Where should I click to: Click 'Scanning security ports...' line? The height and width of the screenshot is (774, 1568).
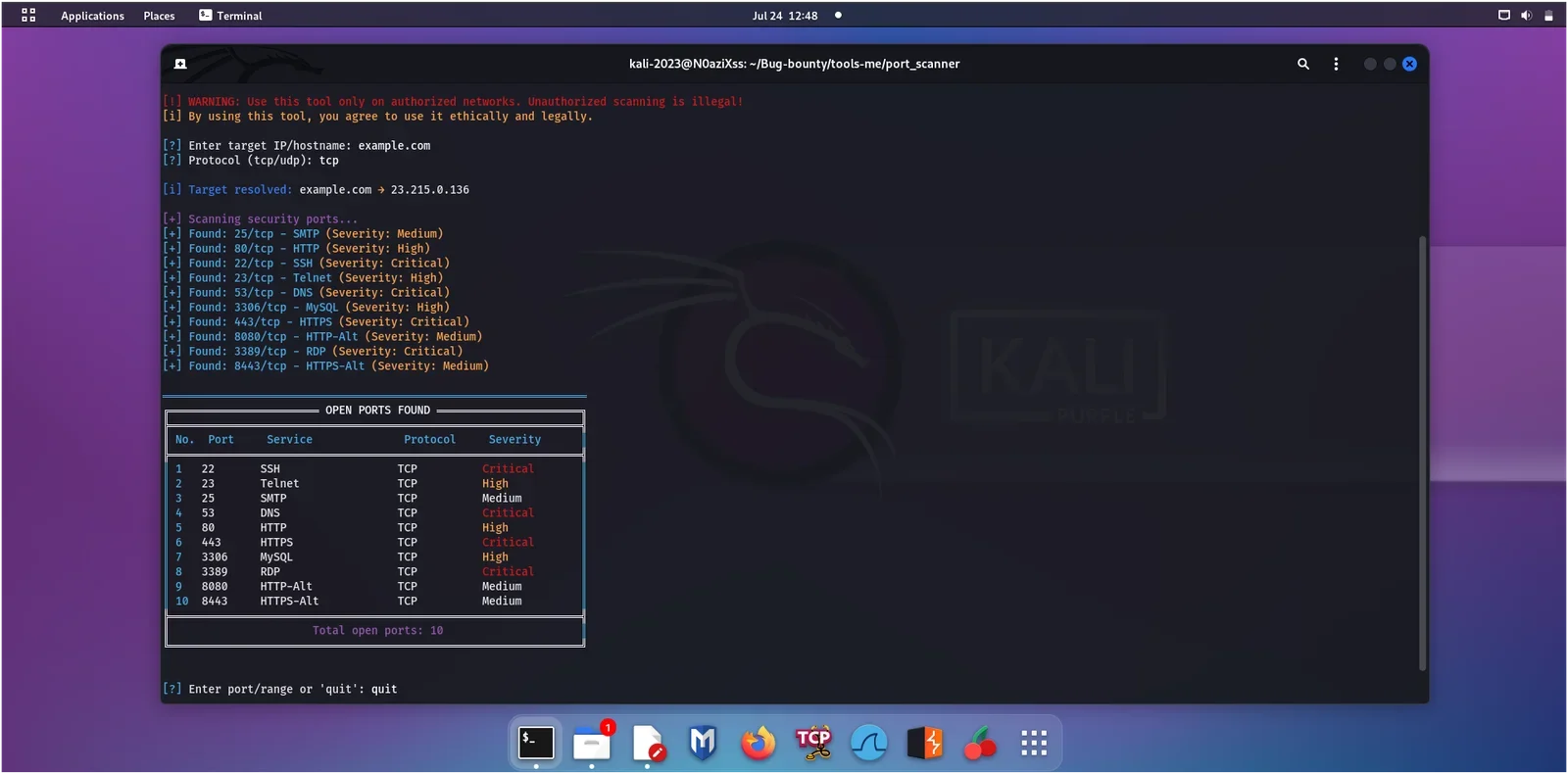261,219
